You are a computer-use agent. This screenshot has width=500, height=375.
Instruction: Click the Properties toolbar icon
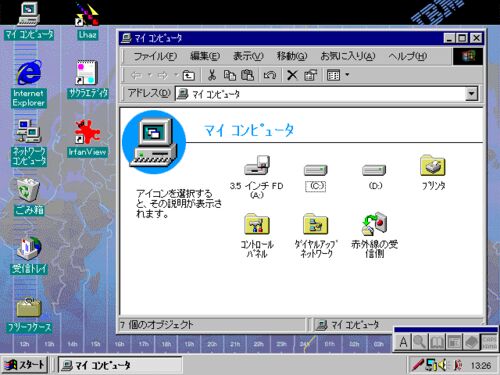click(310, 75)
